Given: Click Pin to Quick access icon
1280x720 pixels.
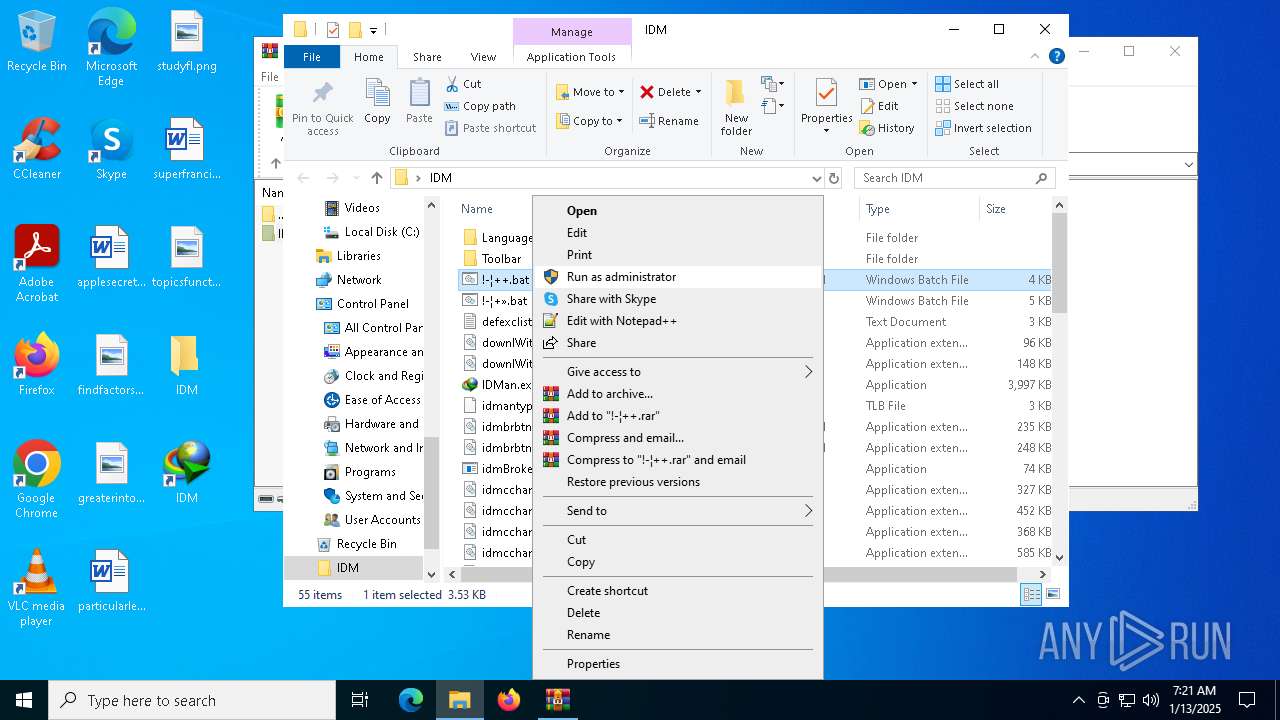Looking at the screenshot, I should click(x=322, y=107).
